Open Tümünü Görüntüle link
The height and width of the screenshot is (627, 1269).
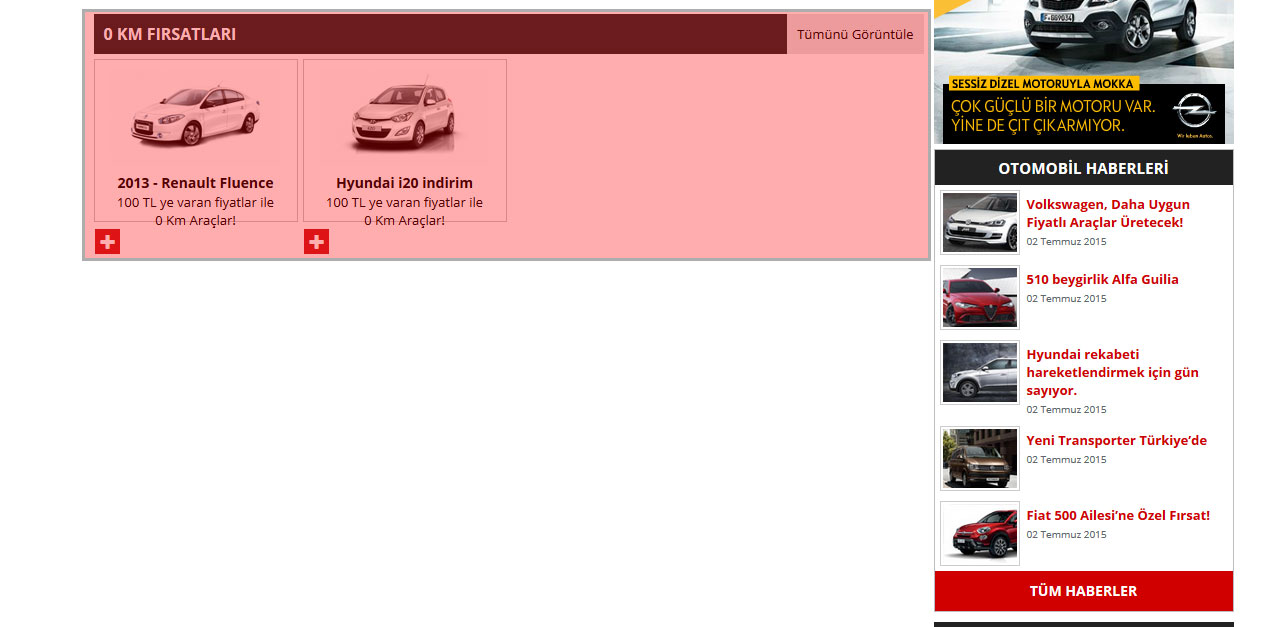855,34
